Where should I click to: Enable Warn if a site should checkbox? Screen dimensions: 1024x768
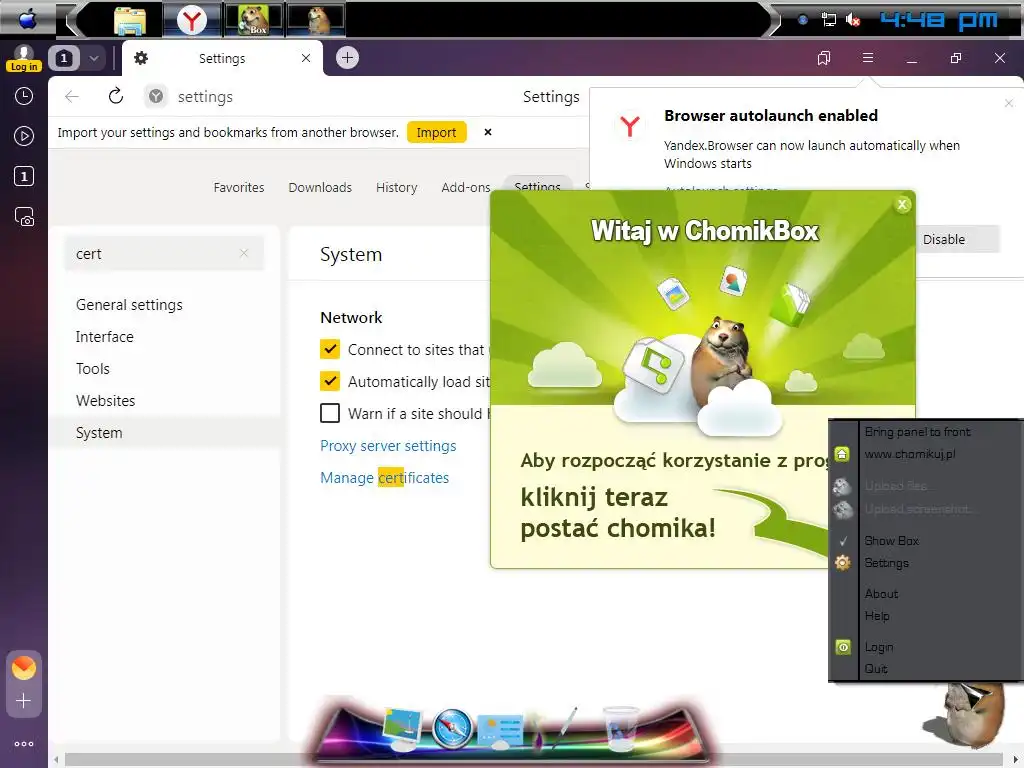point(330,413)
